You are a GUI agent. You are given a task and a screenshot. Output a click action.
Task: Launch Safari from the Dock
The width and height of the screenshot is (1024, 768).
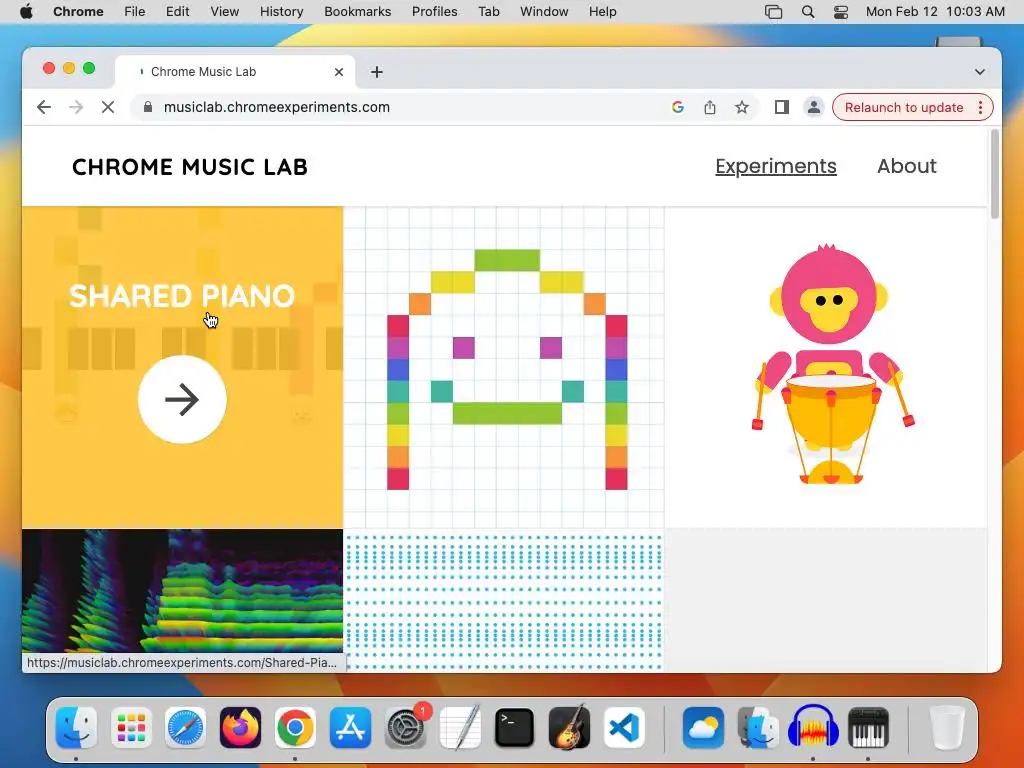coord(185,728)
